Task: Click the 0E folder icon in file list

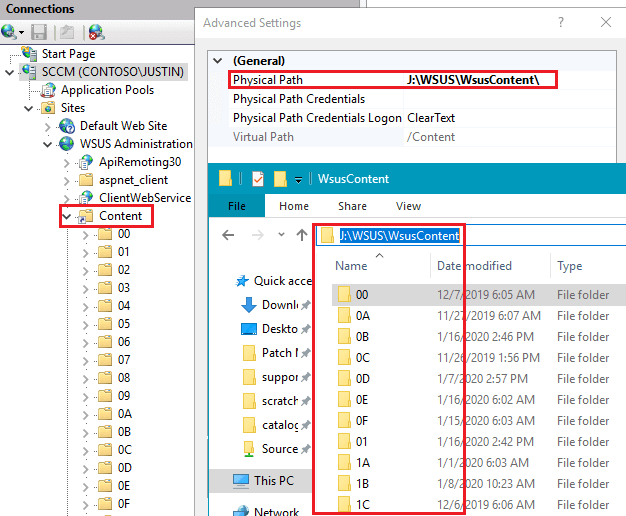Action: pyautogui.click(x=344, y=399)
